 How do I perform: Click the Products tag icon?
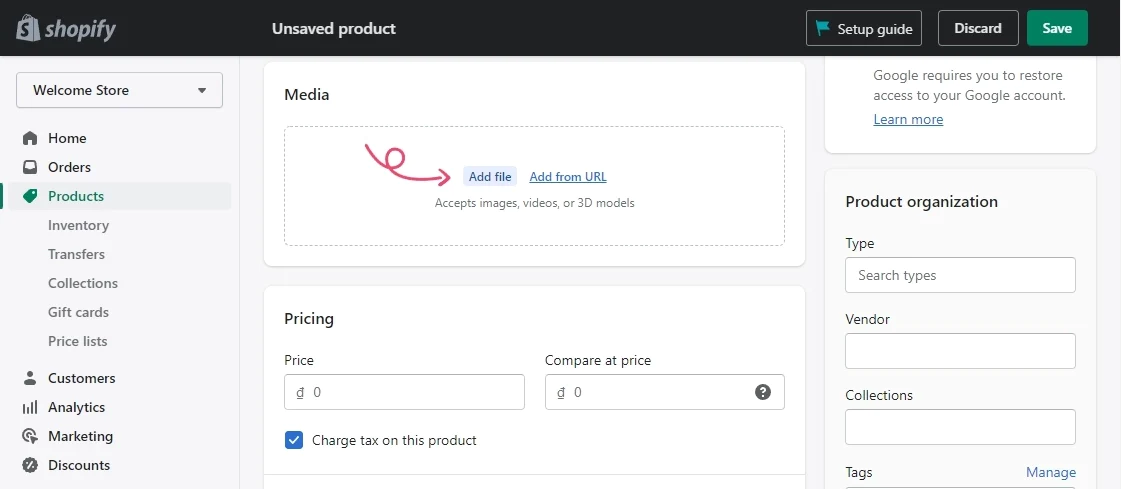(30, 196)
